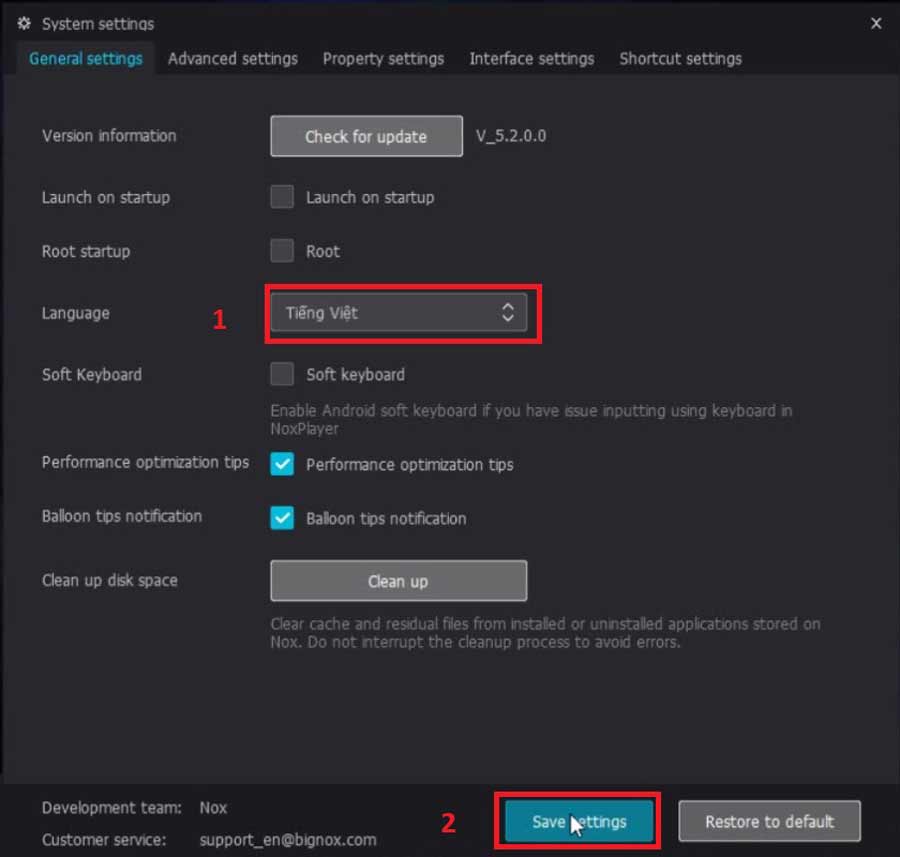Click the support_en@bignox.com email address
Screen dimensions: 900x857
[x=288, y=840]
